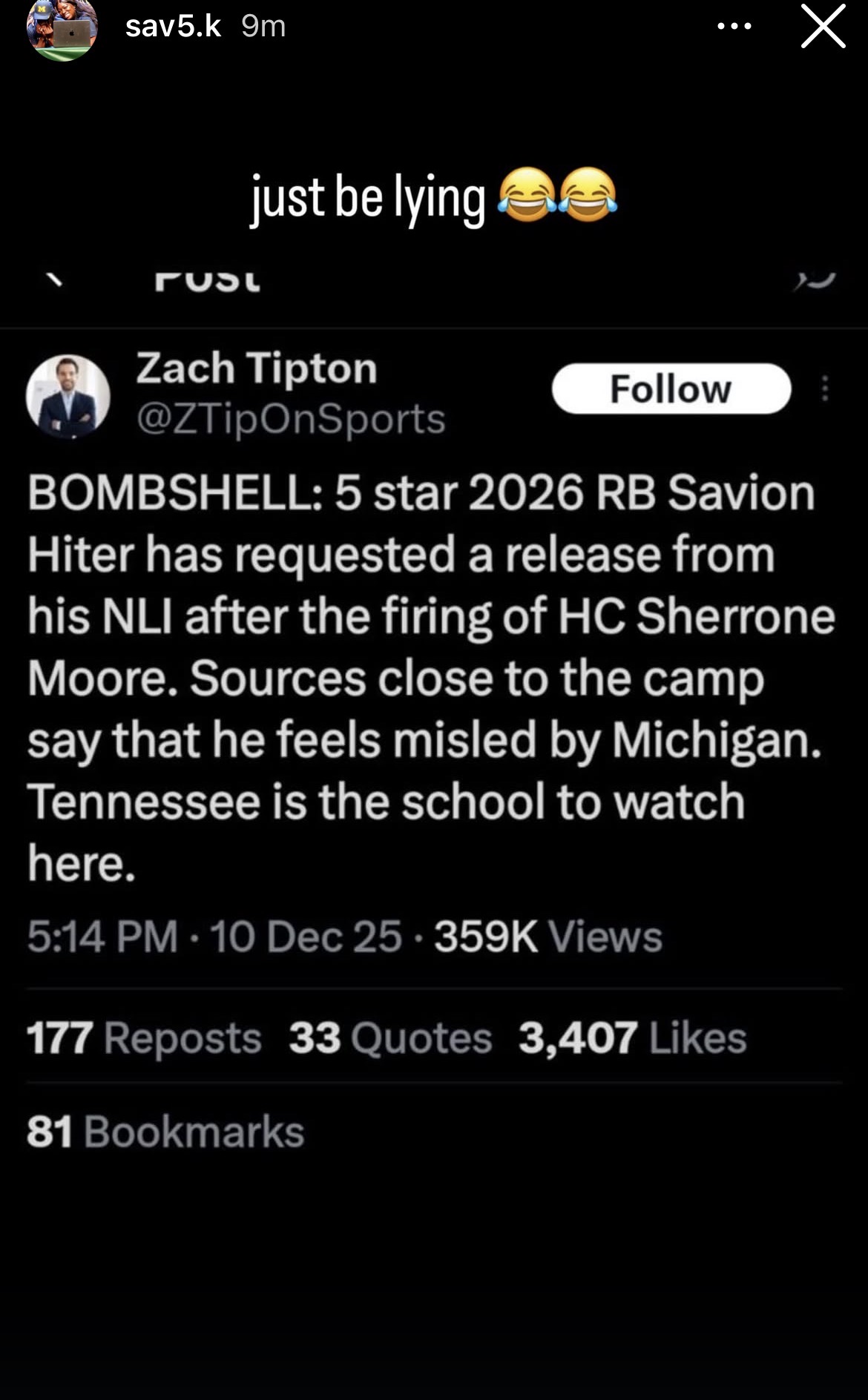Tap the first laughing-crying emoji
This screenshot has width=868, height=1400.
[x=527, y=195]
